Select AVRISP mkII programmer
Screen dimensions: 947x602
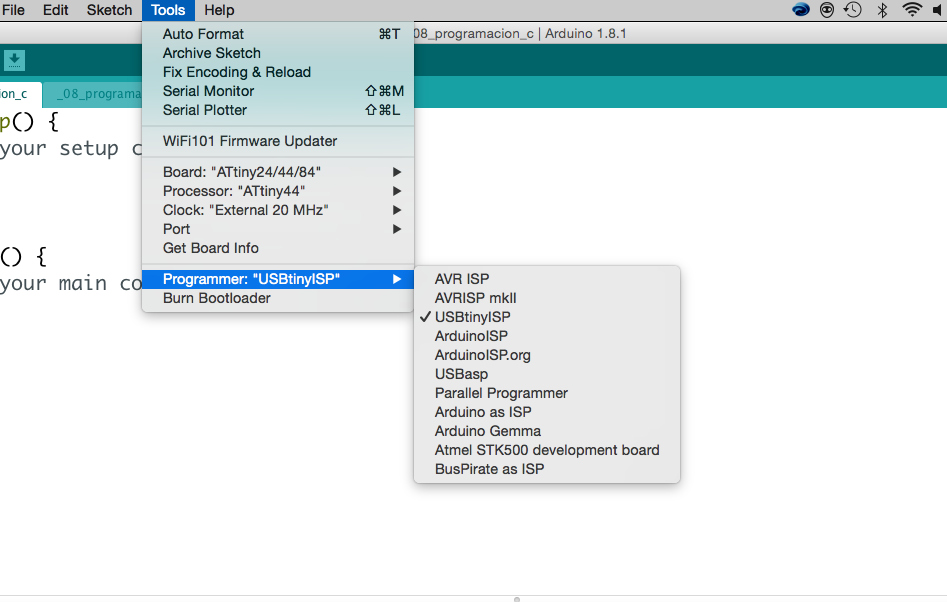click(x=547, y=298)
